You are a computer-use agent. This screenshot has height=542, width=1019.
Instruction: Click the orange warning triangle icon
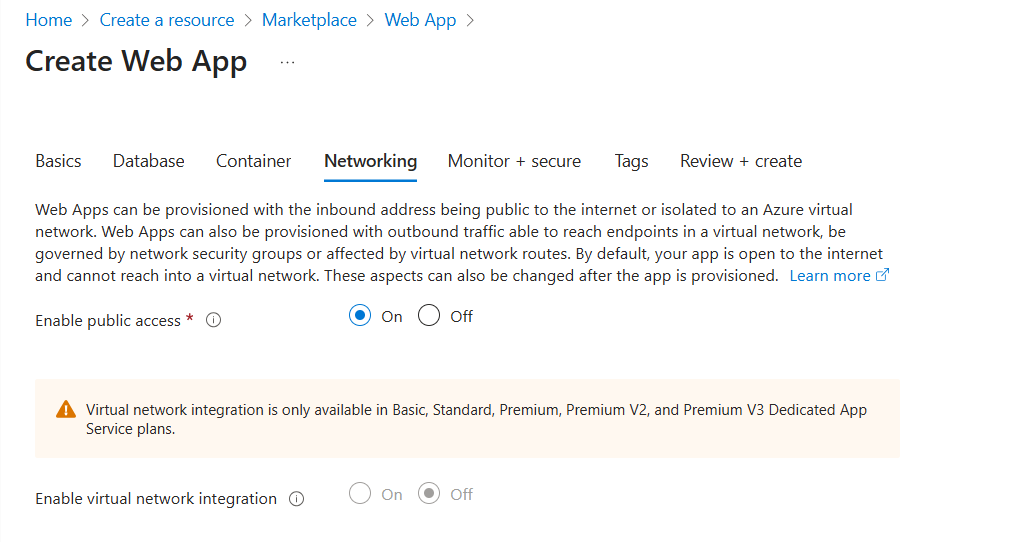coord(66,409)
